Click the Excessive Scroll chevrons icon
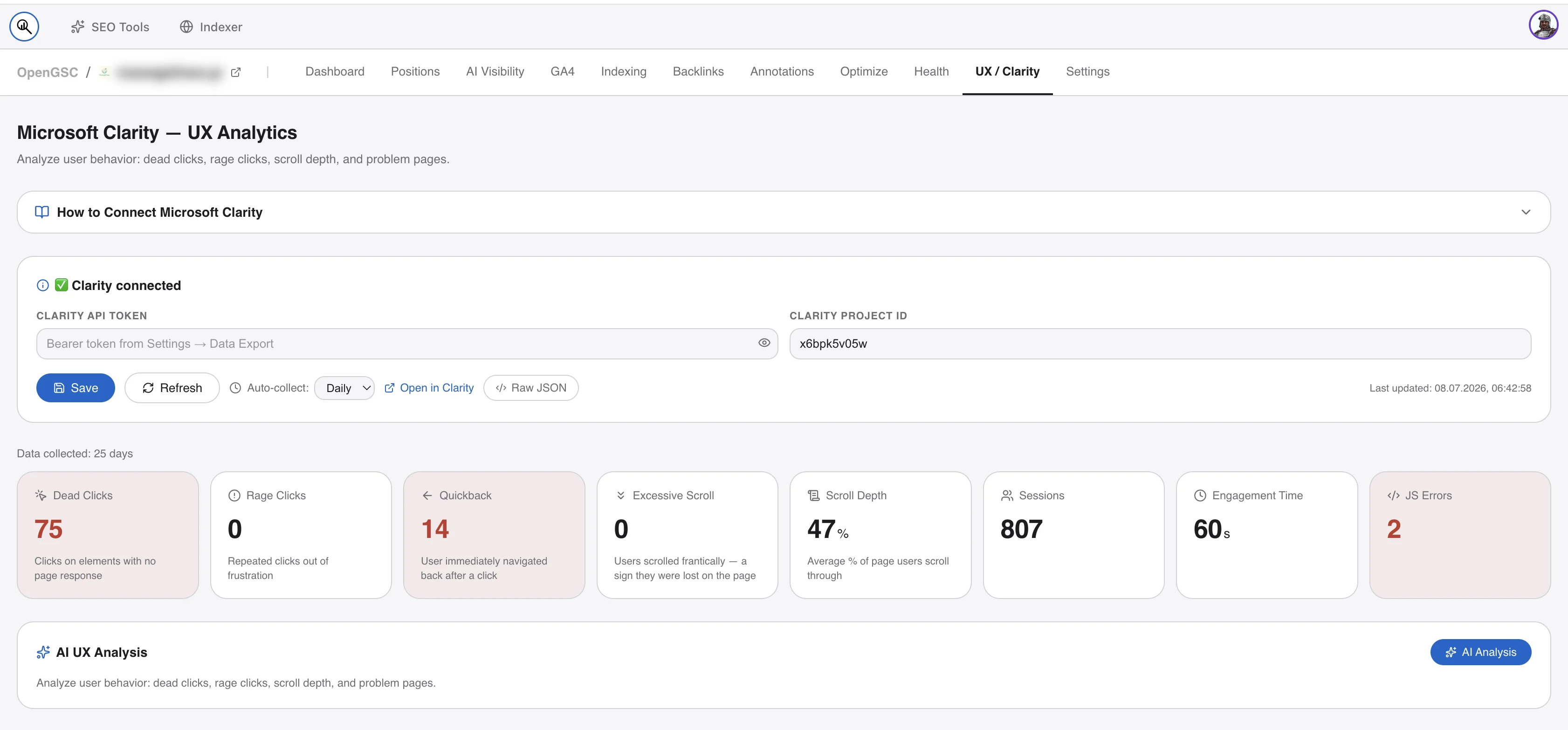 pyautogui.click(x=621, y=496)
